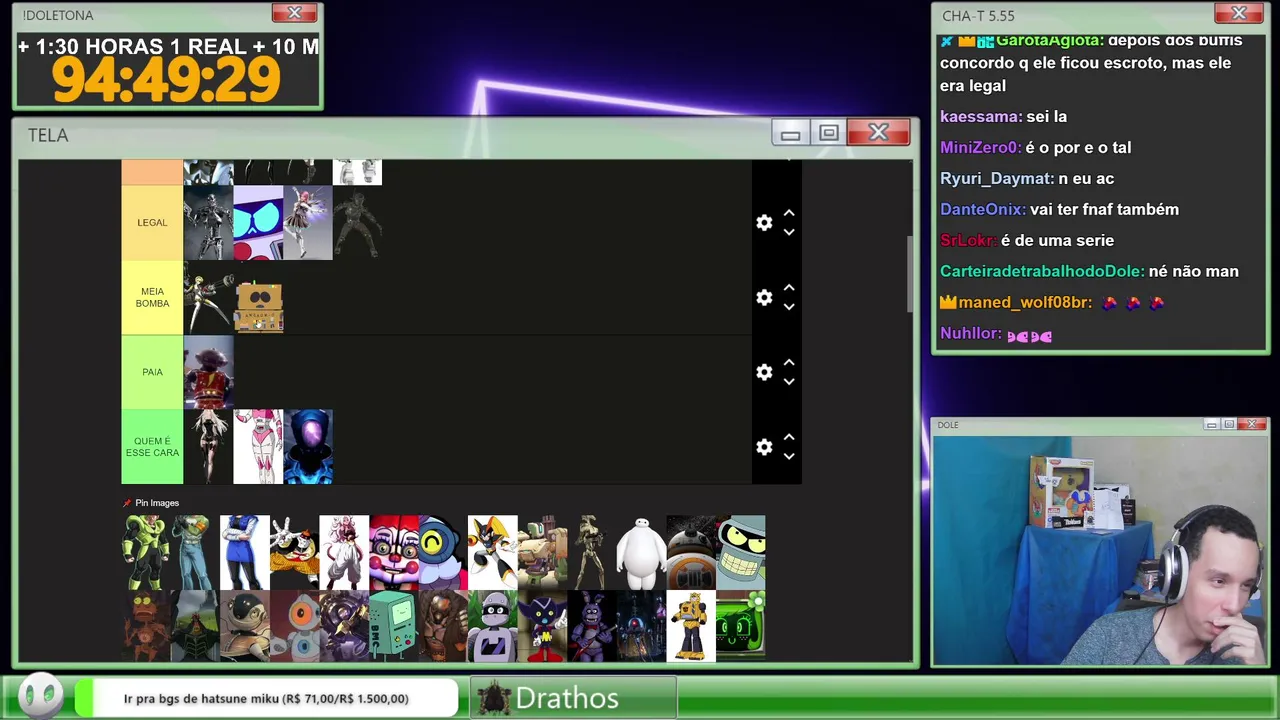Move the LEGAL tier up
Screen dimensions: 1280x720
(x=789, y=213)
